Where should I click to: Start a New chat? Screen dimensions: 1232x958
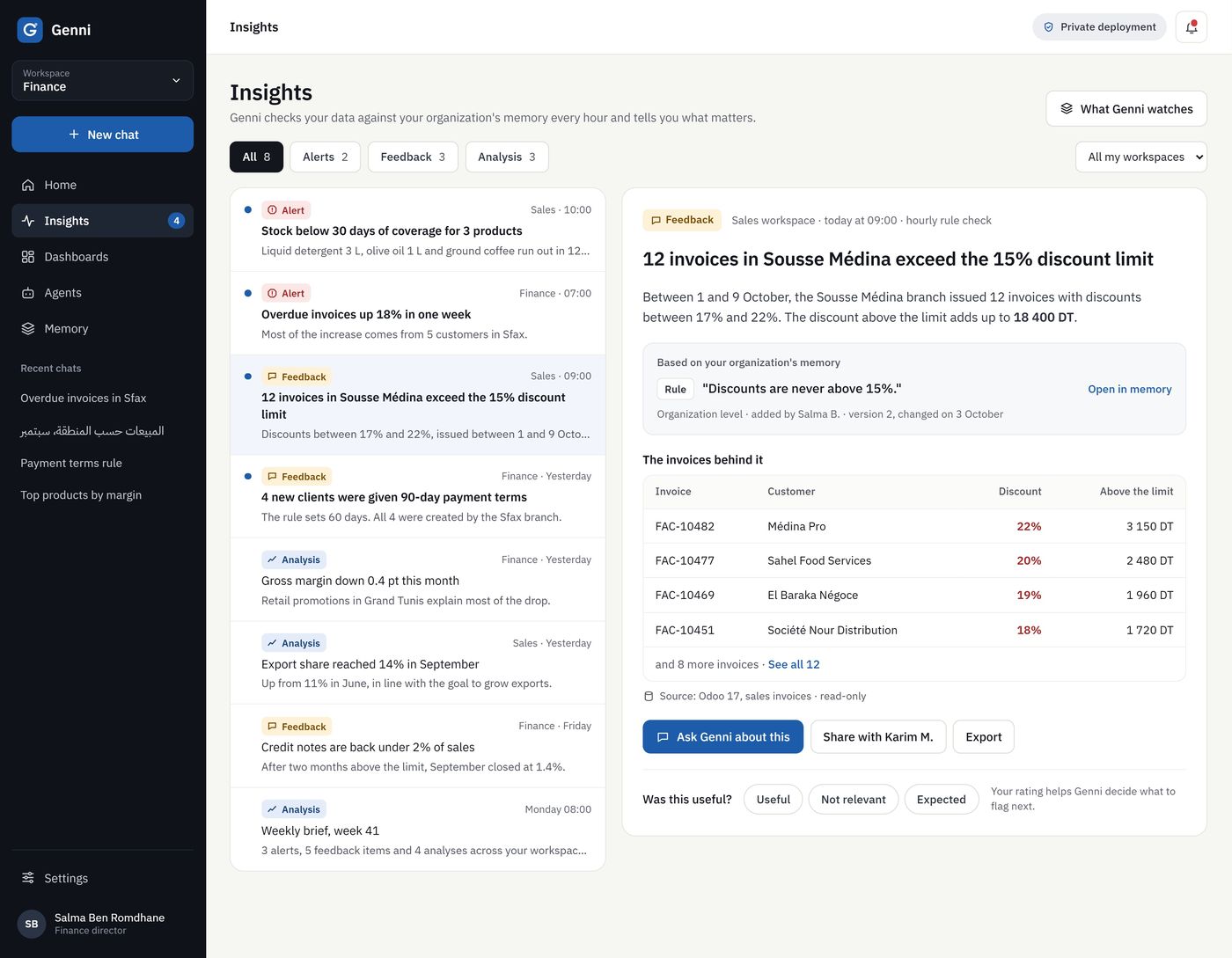[x=103, y=135]
